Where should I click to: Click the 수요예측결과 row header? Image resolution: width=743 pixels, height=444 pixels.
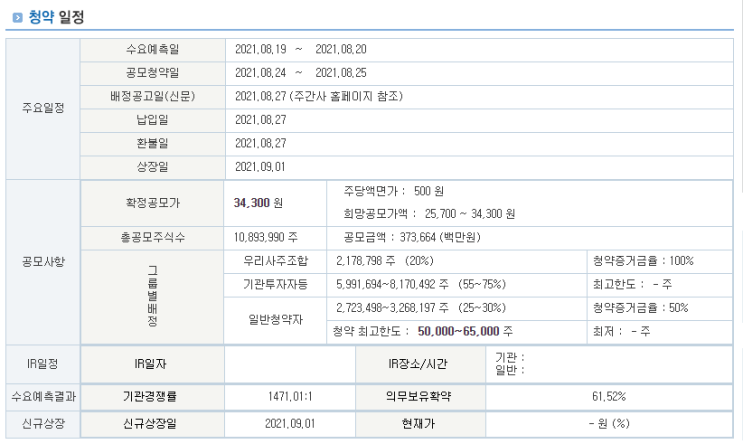click(x=43, y=397)
